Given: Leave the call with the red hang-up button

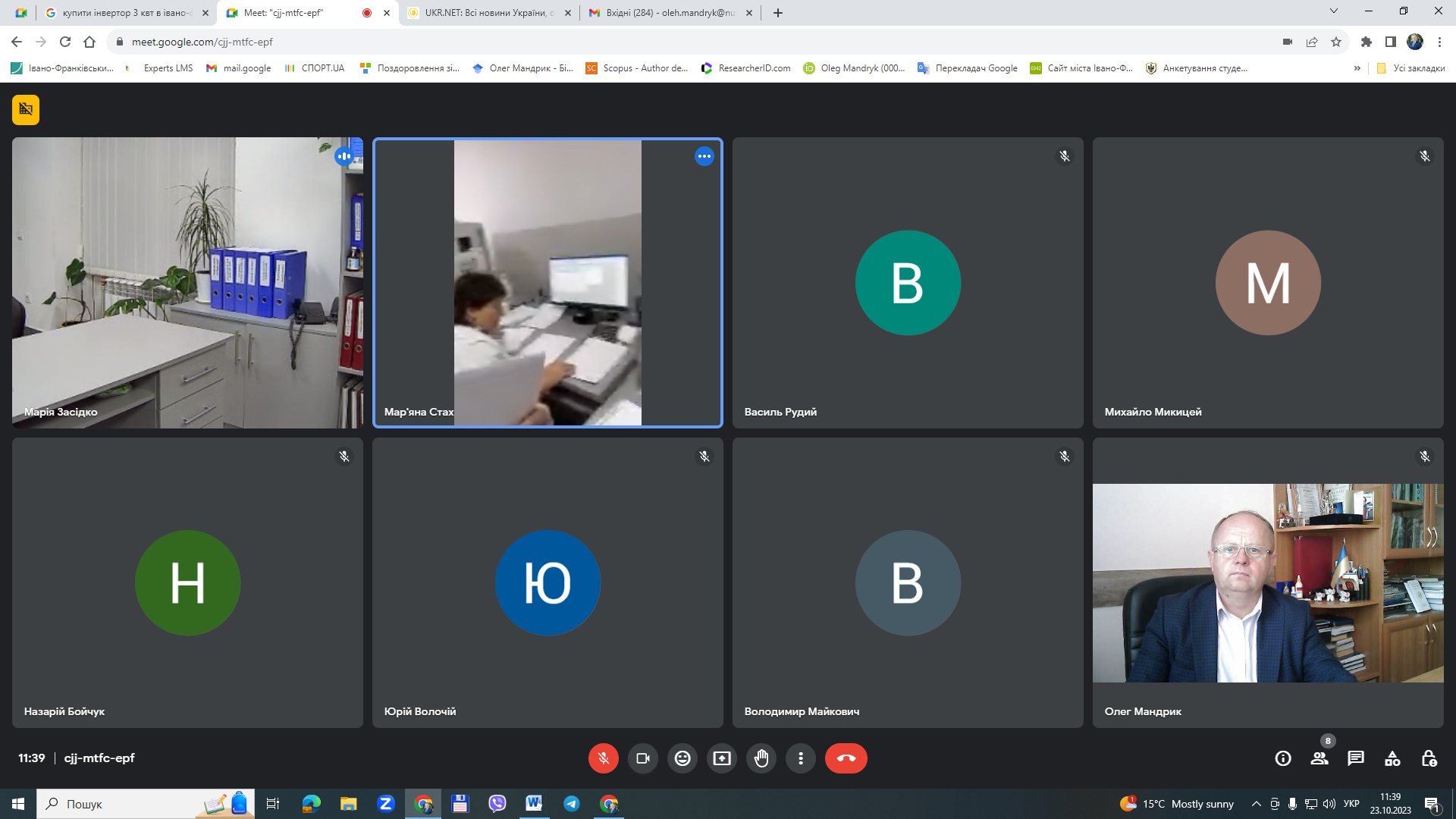Looking at the screenshot, I should point(846,758).
